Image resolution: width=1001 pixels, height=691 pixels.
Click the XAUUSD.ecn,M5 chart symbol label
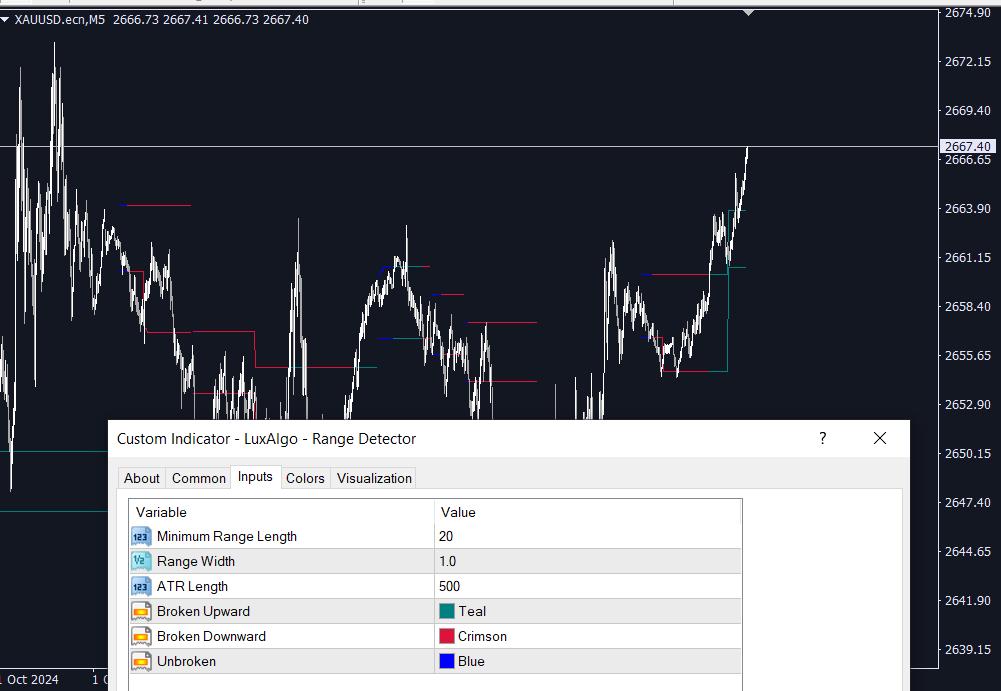[59, 20]
